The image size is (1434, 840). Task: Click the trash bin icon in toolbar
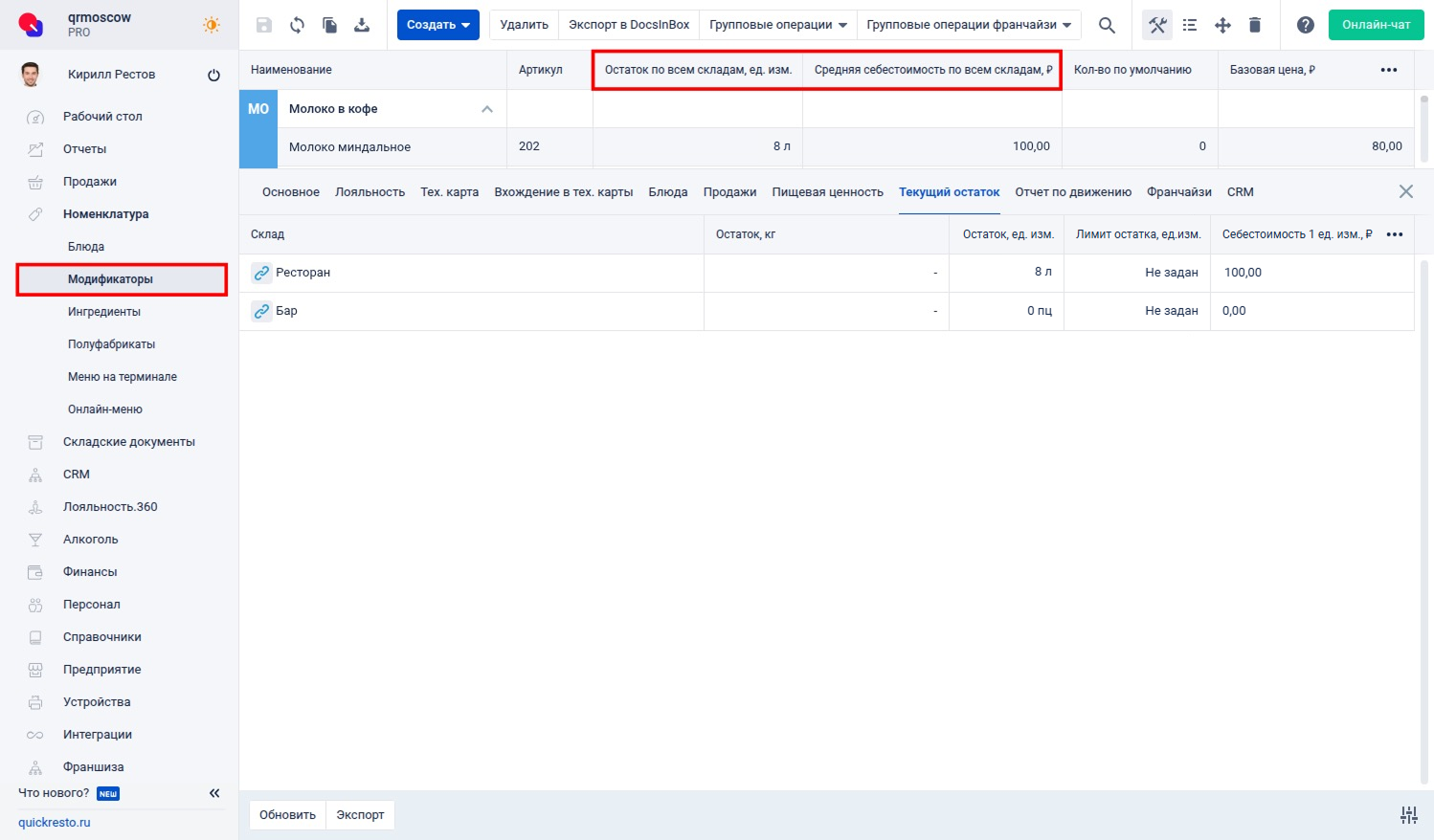point(1255,25)
